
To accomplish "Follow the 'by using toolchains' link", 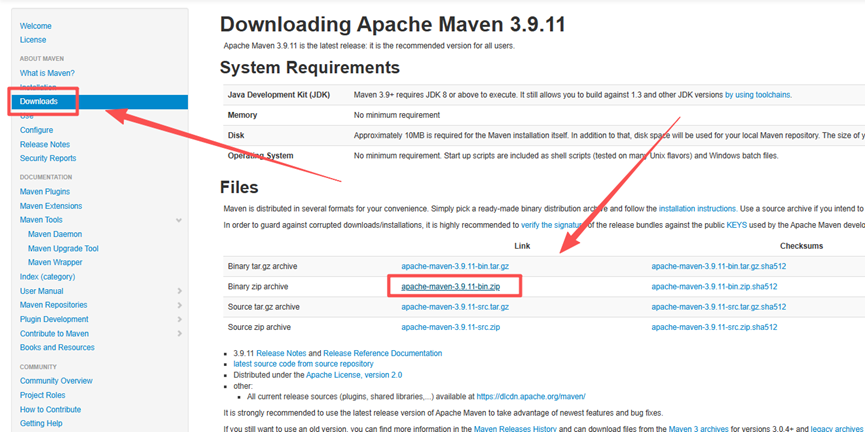I will (757, 95).
